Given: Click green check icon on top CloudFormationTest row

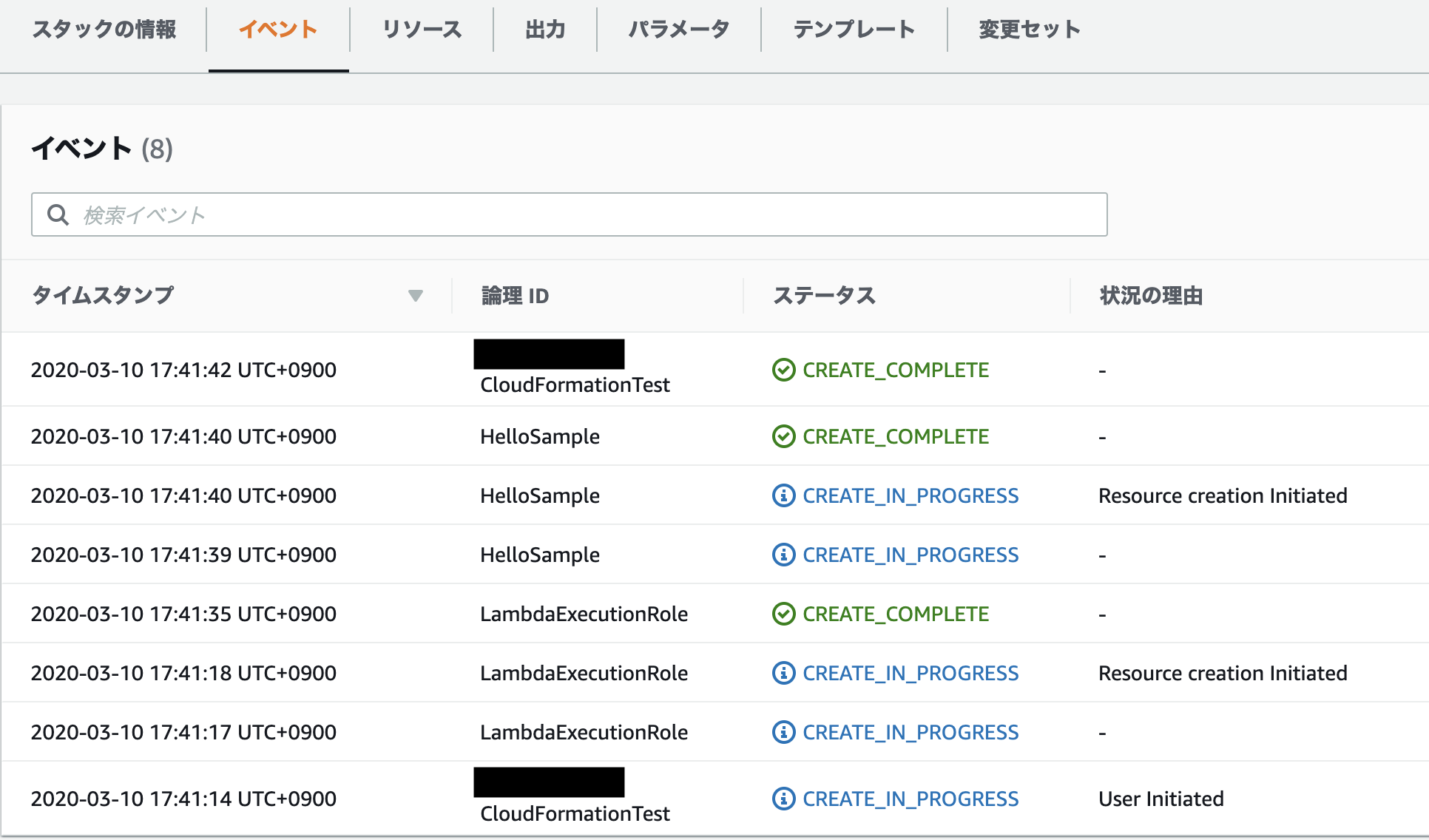Looking at the screenshot, I should coord(783,370).
